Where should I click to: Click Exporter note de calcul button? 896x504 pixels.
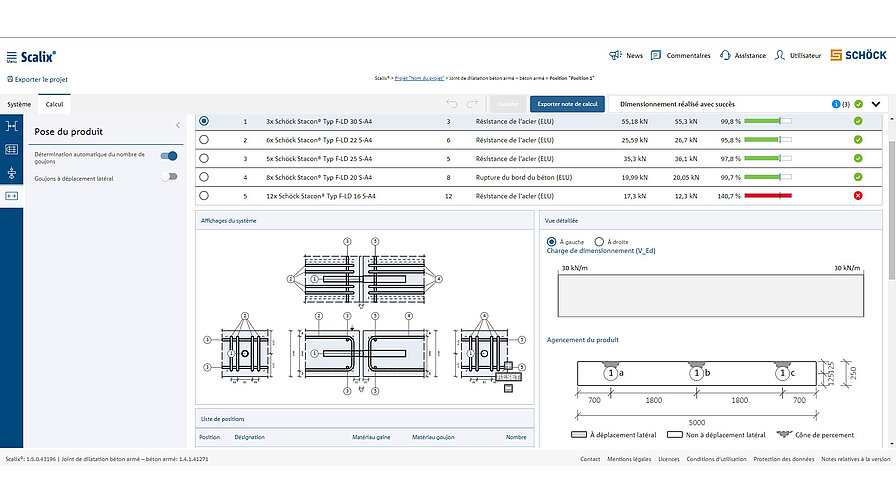pos(567,103)
